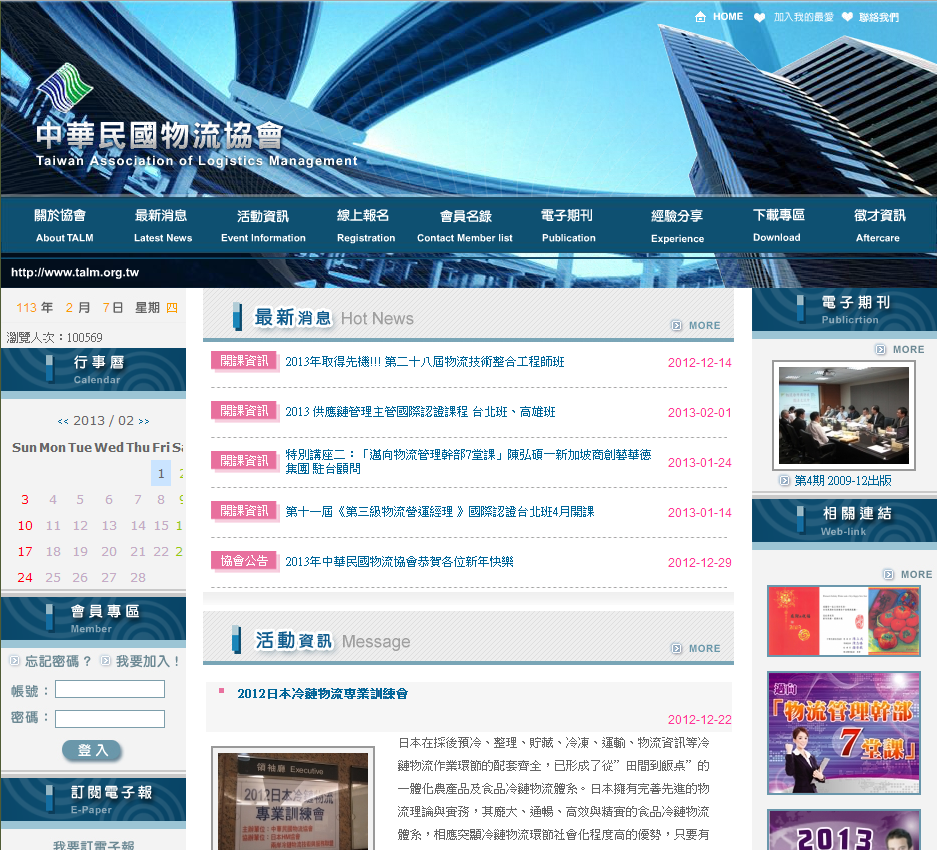Image resolution: width=937 pixels, height=850 pixels.
Task: Click the 密碼 password input field
Action: pyautogui.click(x=110, y=718)
